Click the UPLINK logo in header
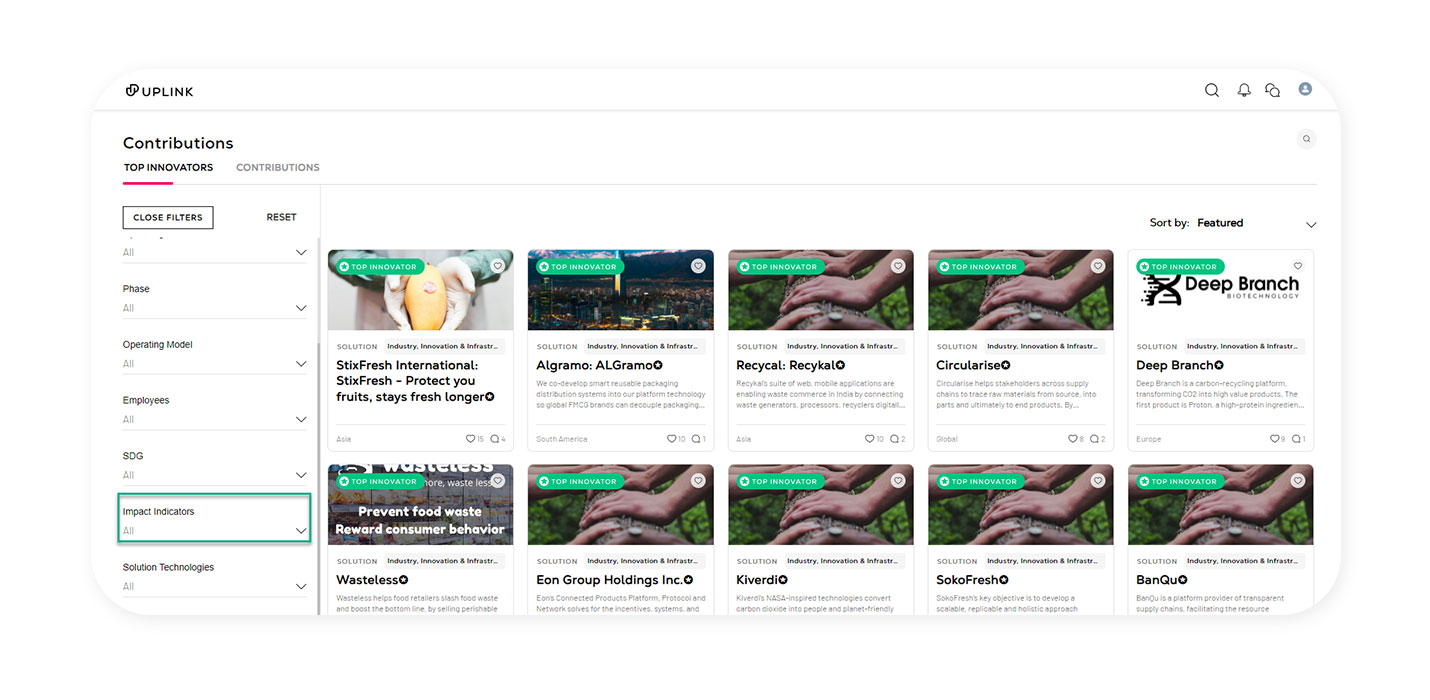The height and width of the screenshot is (700, 1430). tap(160, 91)
